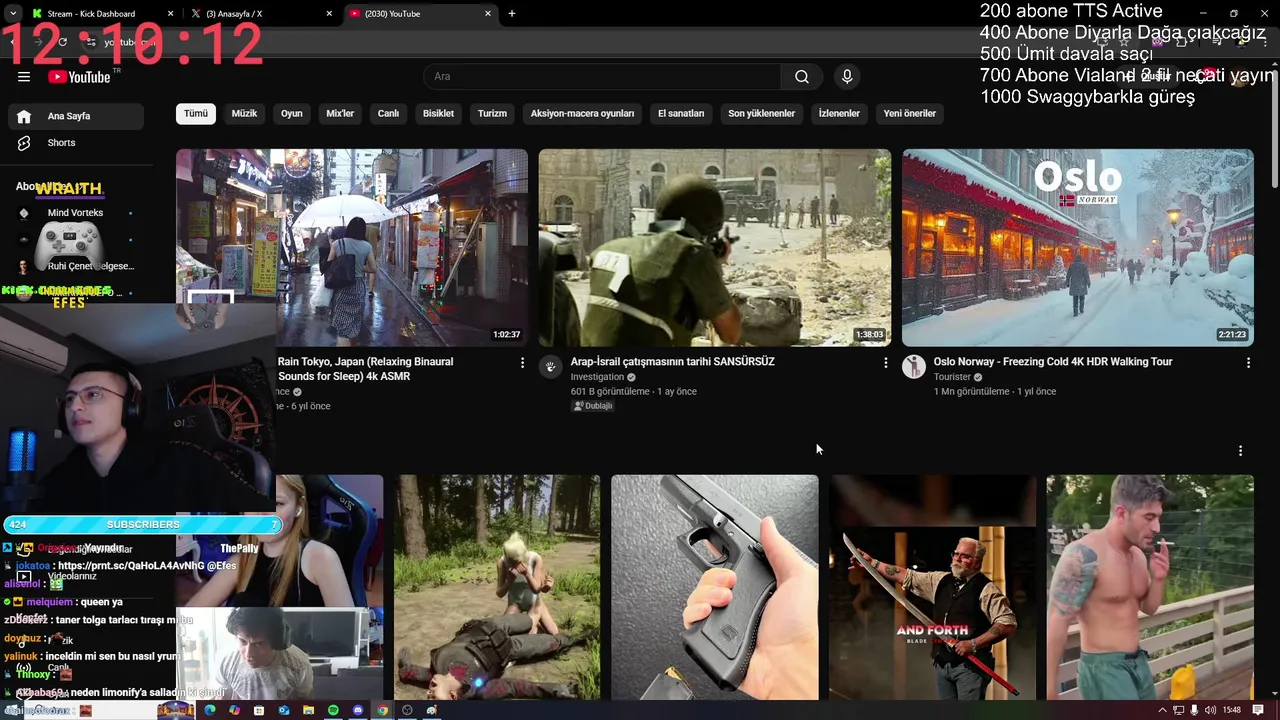
Task: Open Discord from the taskbar
Action: (x=358, y=710)
